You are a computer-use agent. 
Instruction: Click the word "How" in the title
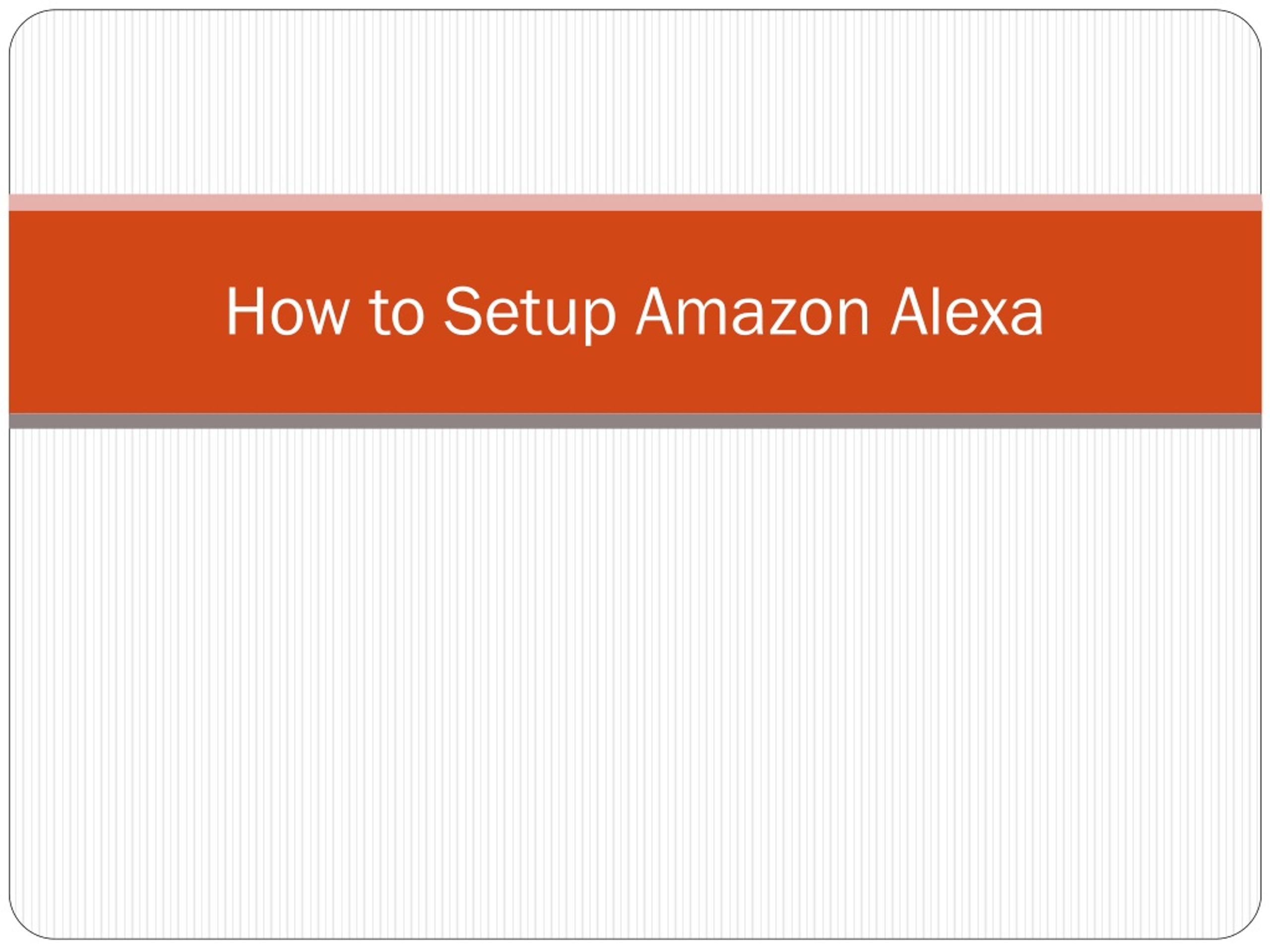pos(287,311)
